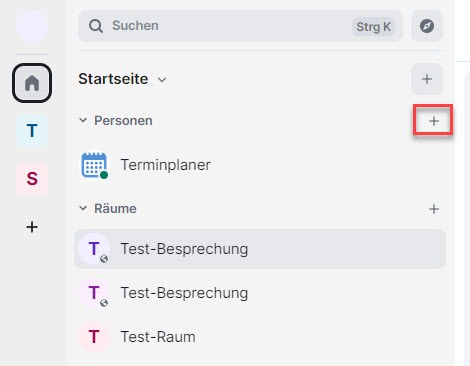
Task: Expand the Startseite dropdown chevron
Action: pos(162,80)
